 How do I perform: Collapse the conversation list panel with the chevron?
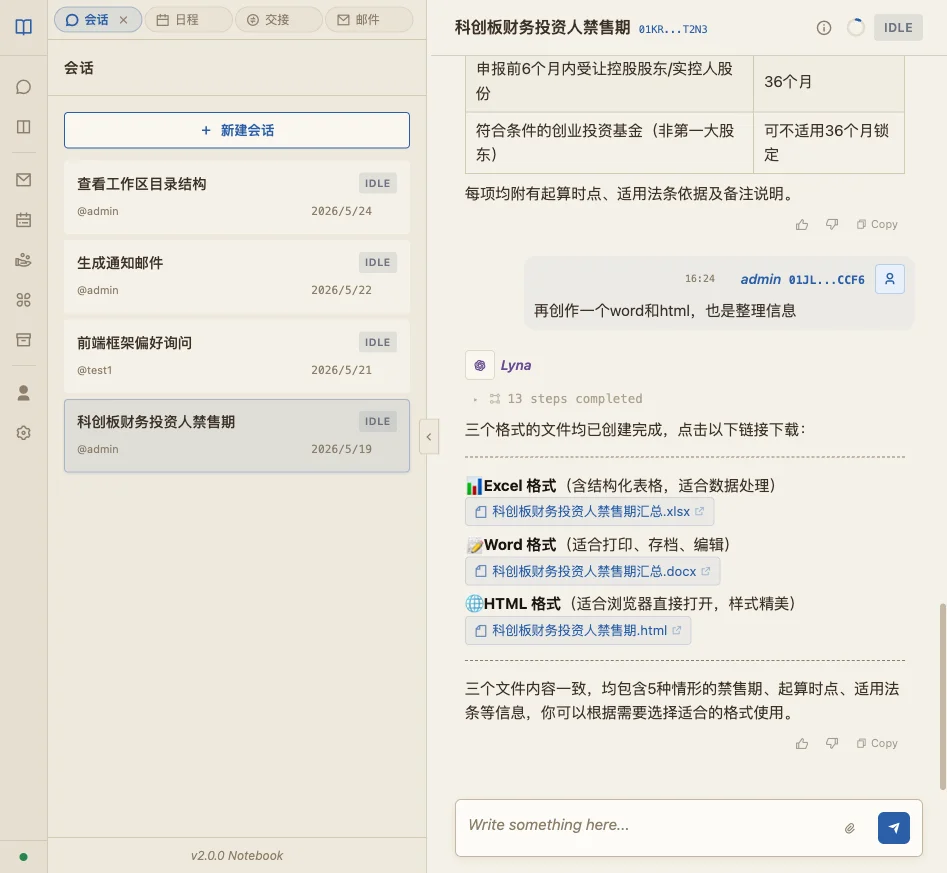click(x=429, y=436)
